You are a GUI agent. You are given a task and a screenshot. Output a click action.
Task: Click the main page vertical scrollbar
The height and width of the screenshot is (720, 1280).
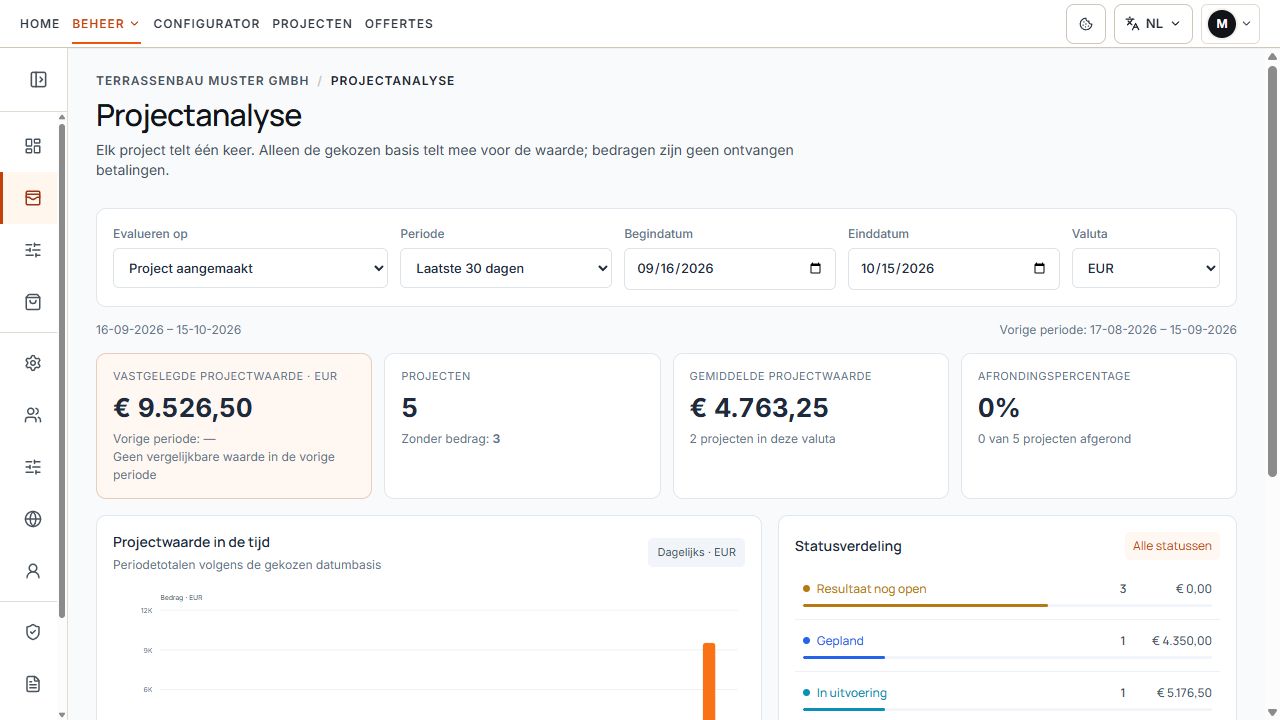click(x=1272, y=270)
